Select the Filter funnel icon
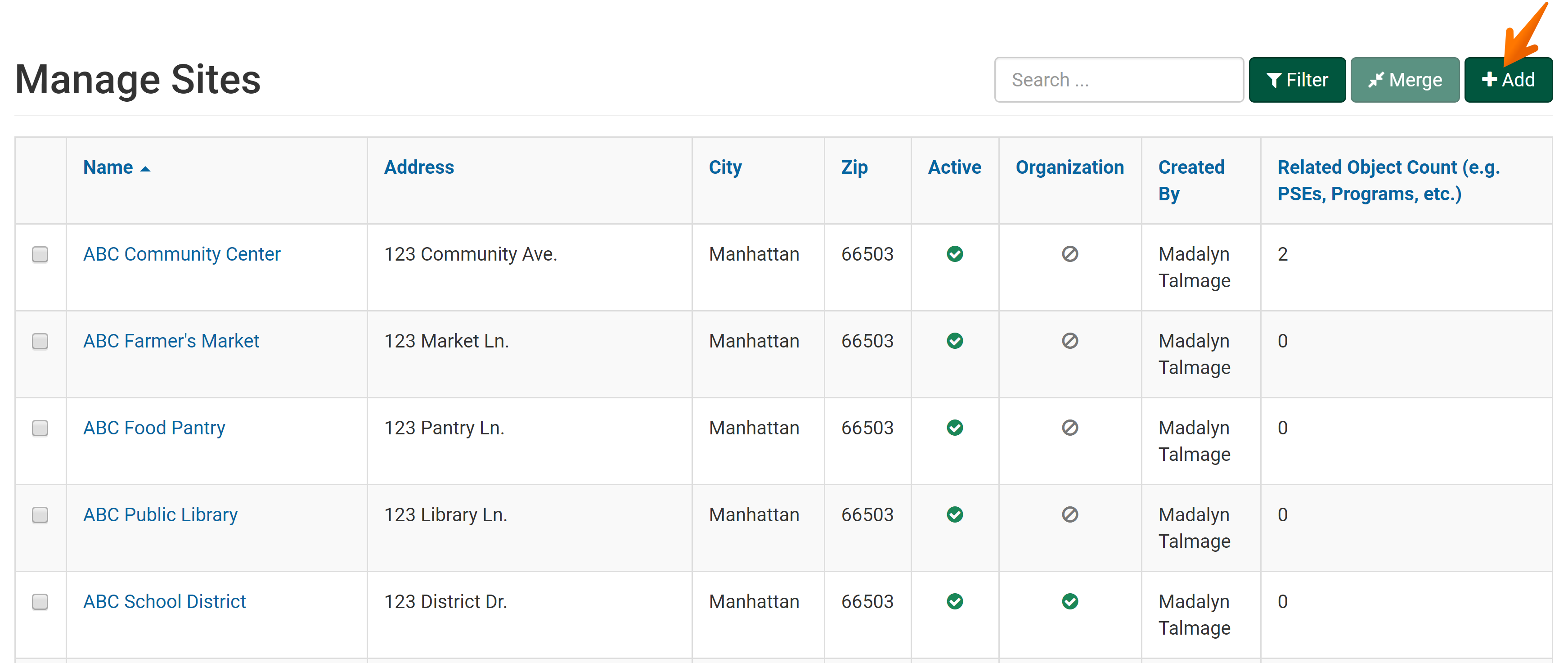Screen dimensions: 1568x663 pos(1276,79)
